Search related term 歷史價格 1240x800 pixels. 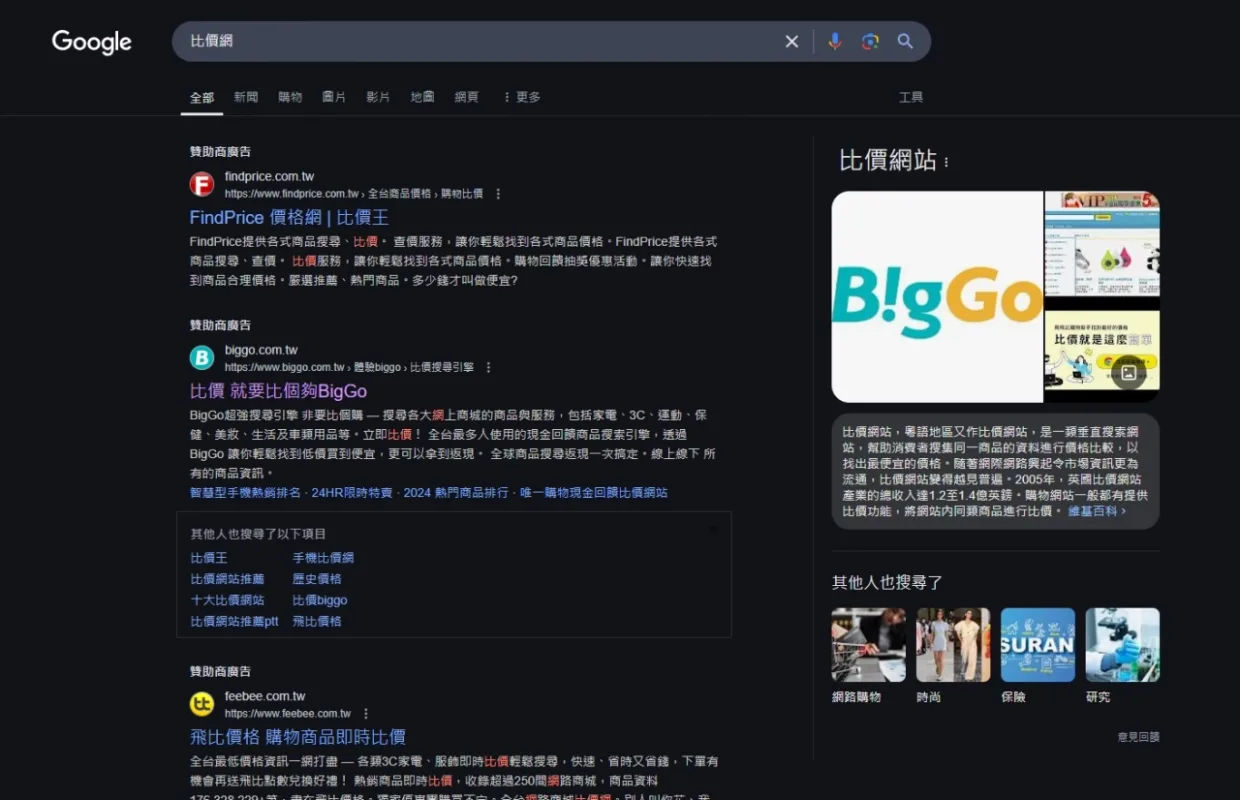coord(317,579)
